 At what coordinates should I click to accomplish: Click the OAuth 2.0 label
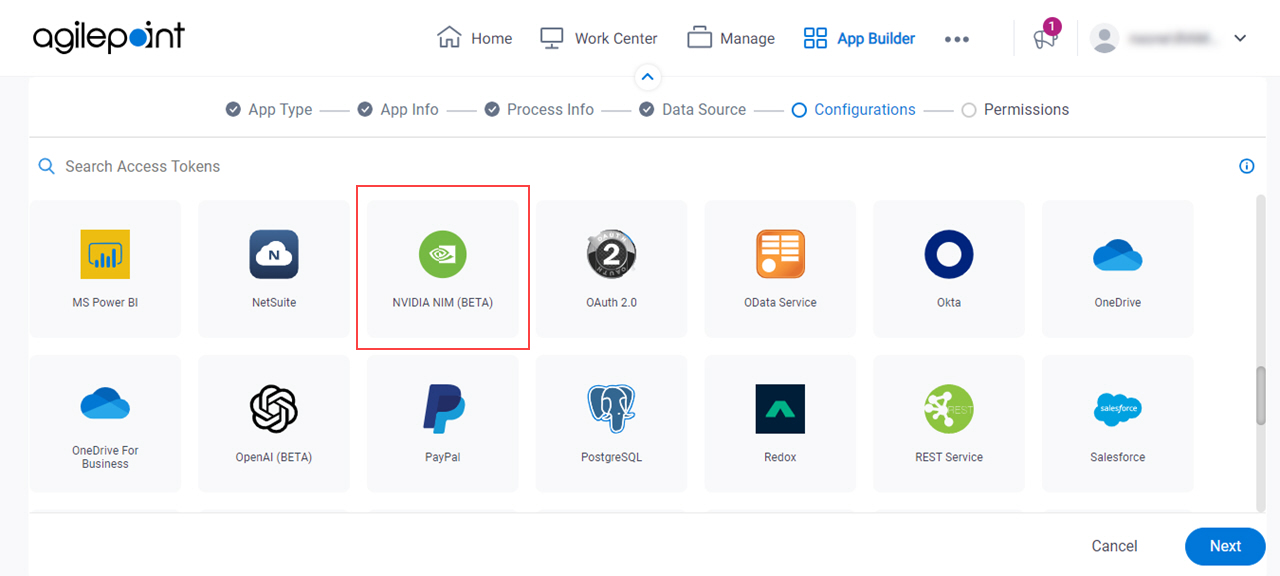(x=612, y=303)
